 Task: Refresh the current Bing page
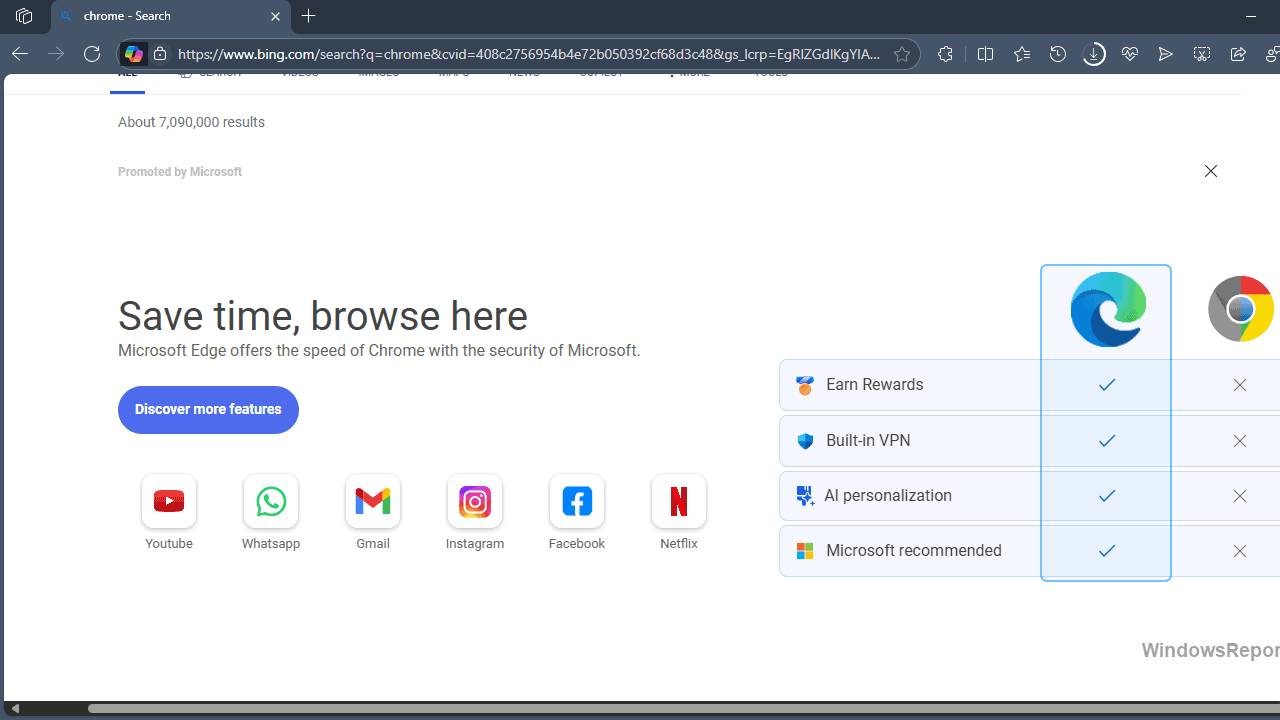click(x=92, y=54)
